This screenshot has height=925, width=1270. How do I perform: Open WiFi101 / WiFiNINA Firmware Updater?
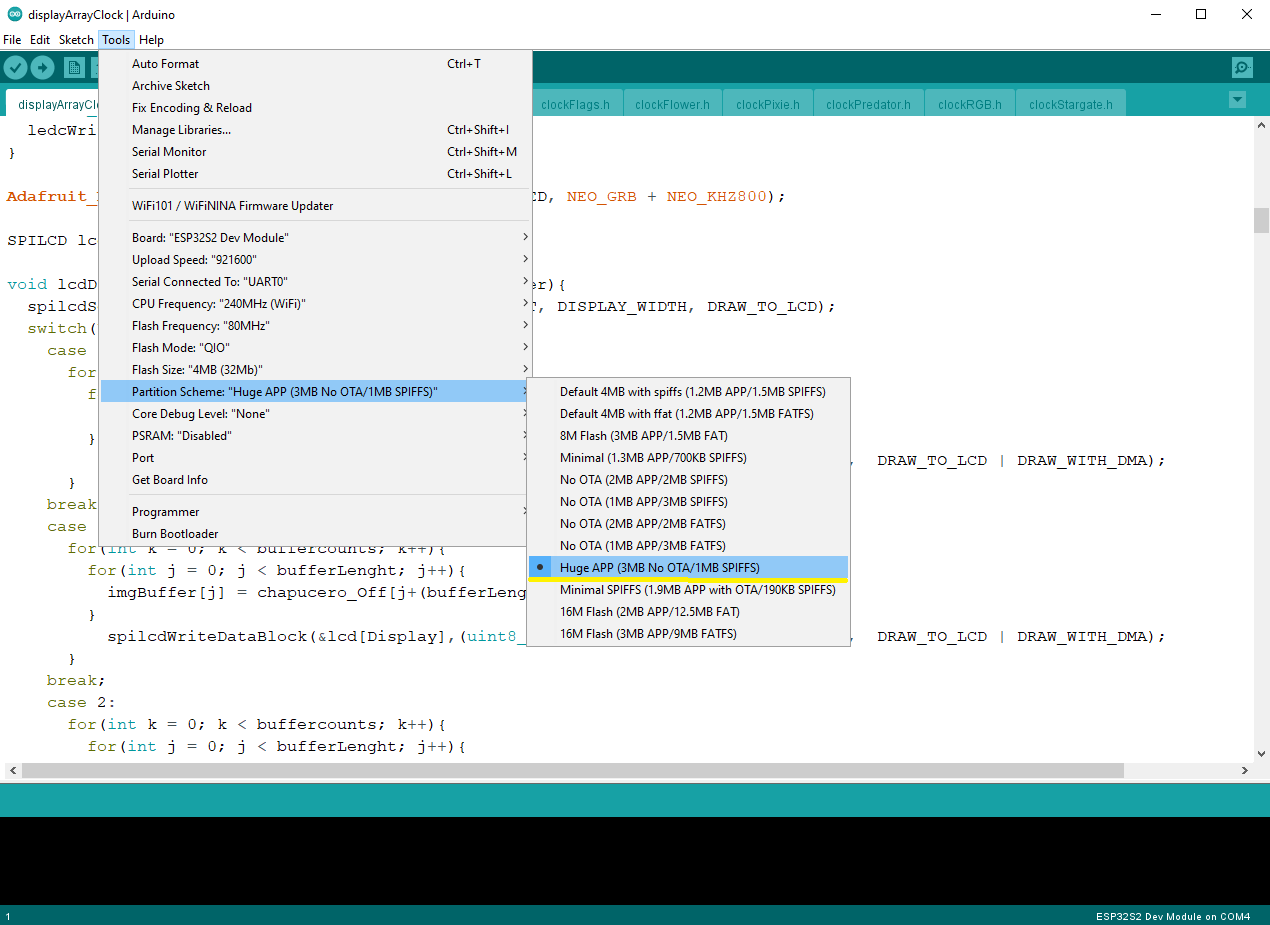point(315,206)
